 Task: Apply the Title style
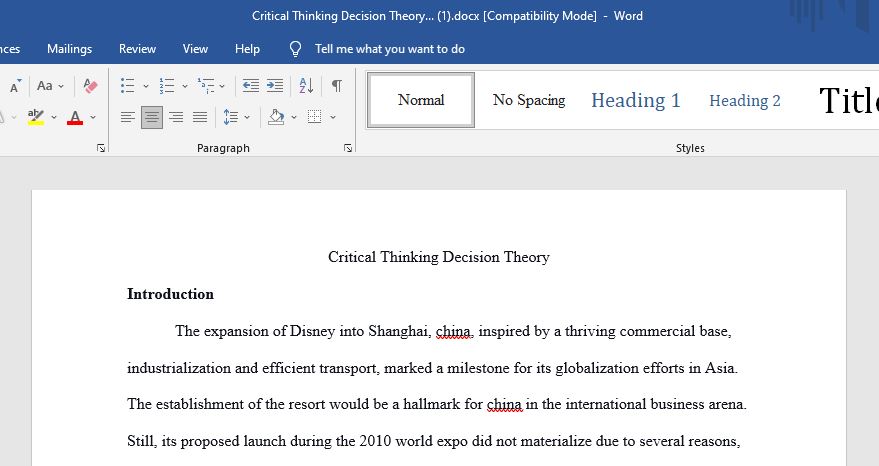[x=848, y=100]
